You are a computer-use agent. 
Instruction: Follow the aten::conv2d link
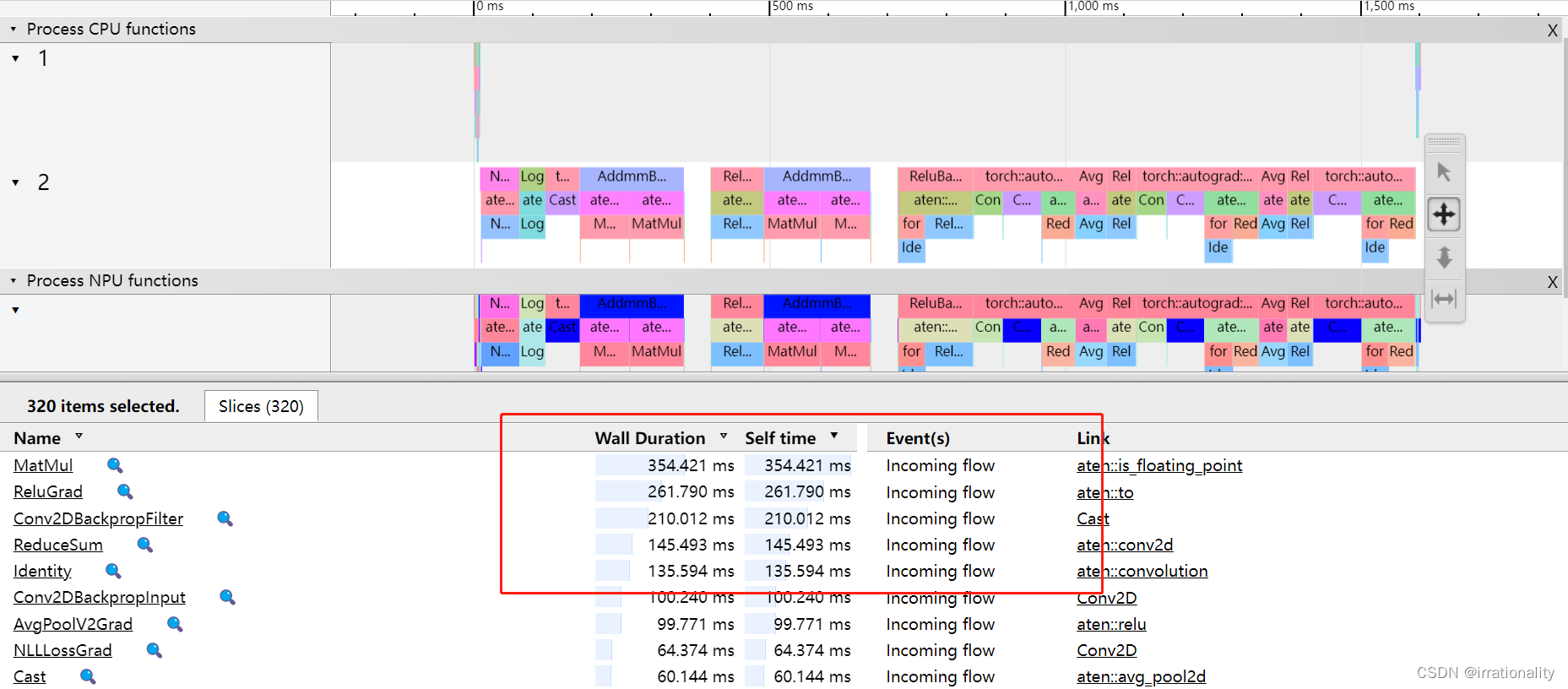1125,545
